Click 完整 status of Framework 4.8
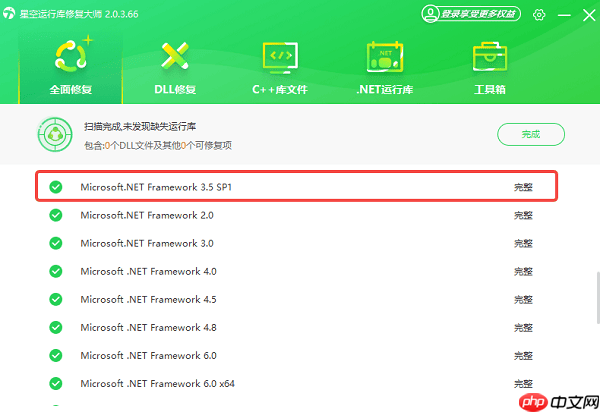The height and width of the screenshot is (412, 600). click(x=523, y=327)
